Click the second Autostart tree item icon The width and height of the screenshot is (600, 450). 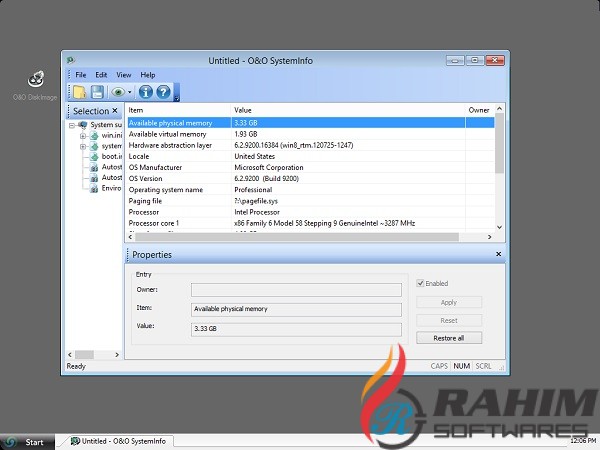tap(94, 178)
